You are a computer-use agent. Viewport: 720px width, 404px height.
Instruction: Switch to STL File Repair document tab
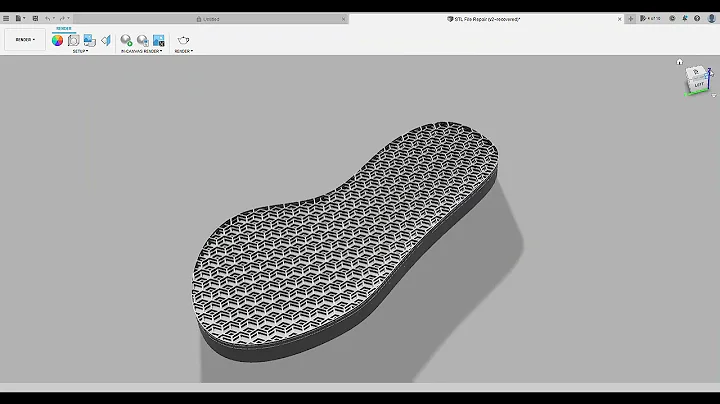pyautogui.click(x=484, y=19)
